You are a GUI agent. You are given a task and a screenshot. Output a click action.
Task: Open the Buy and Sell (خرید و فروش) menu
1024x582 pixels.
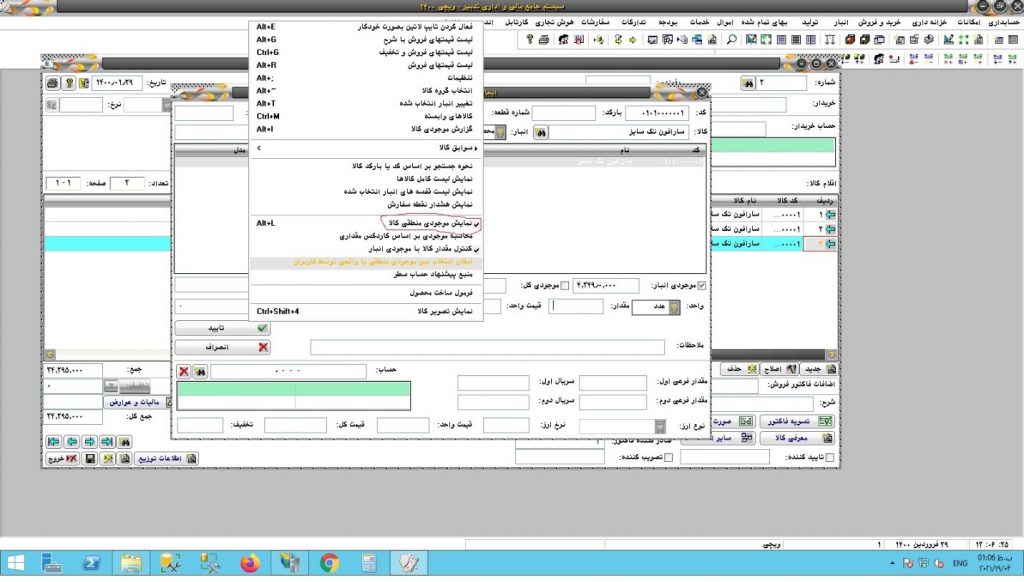878,22
